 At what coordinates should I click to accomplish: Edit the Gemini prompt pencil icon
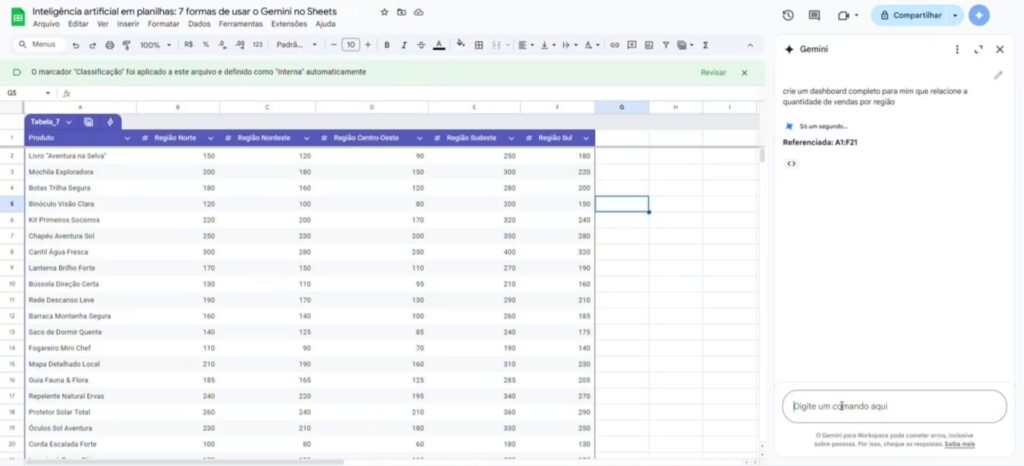(998, 75)
